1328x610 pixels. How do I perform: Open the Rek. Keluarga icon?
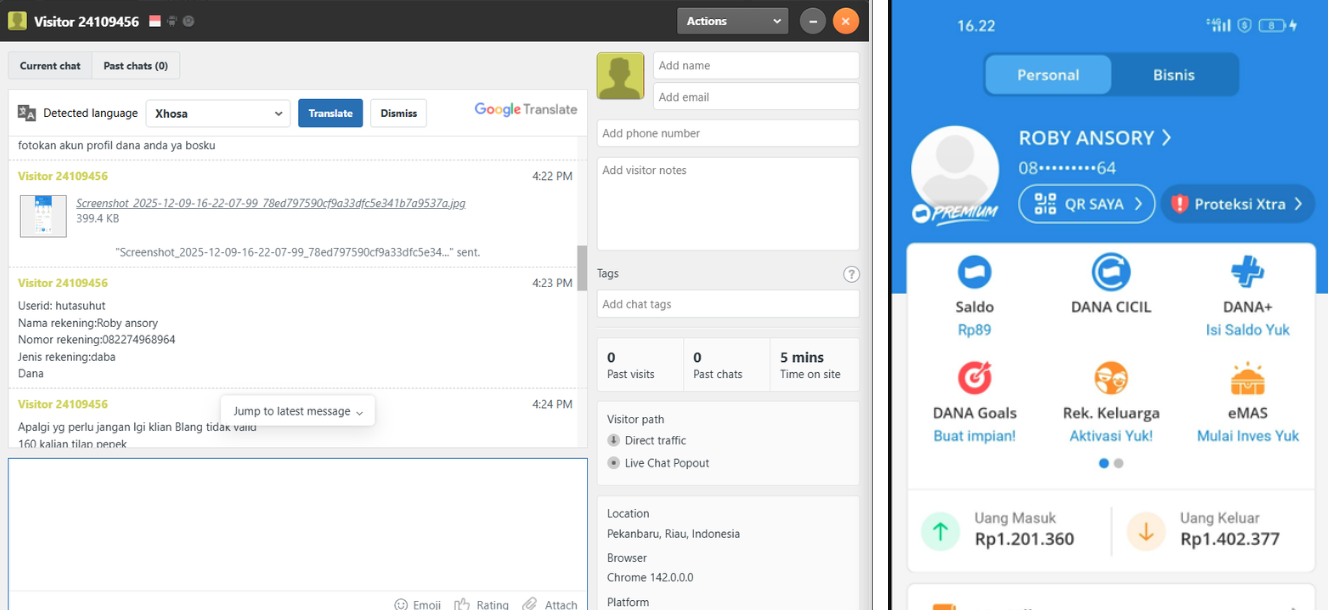1111,378
